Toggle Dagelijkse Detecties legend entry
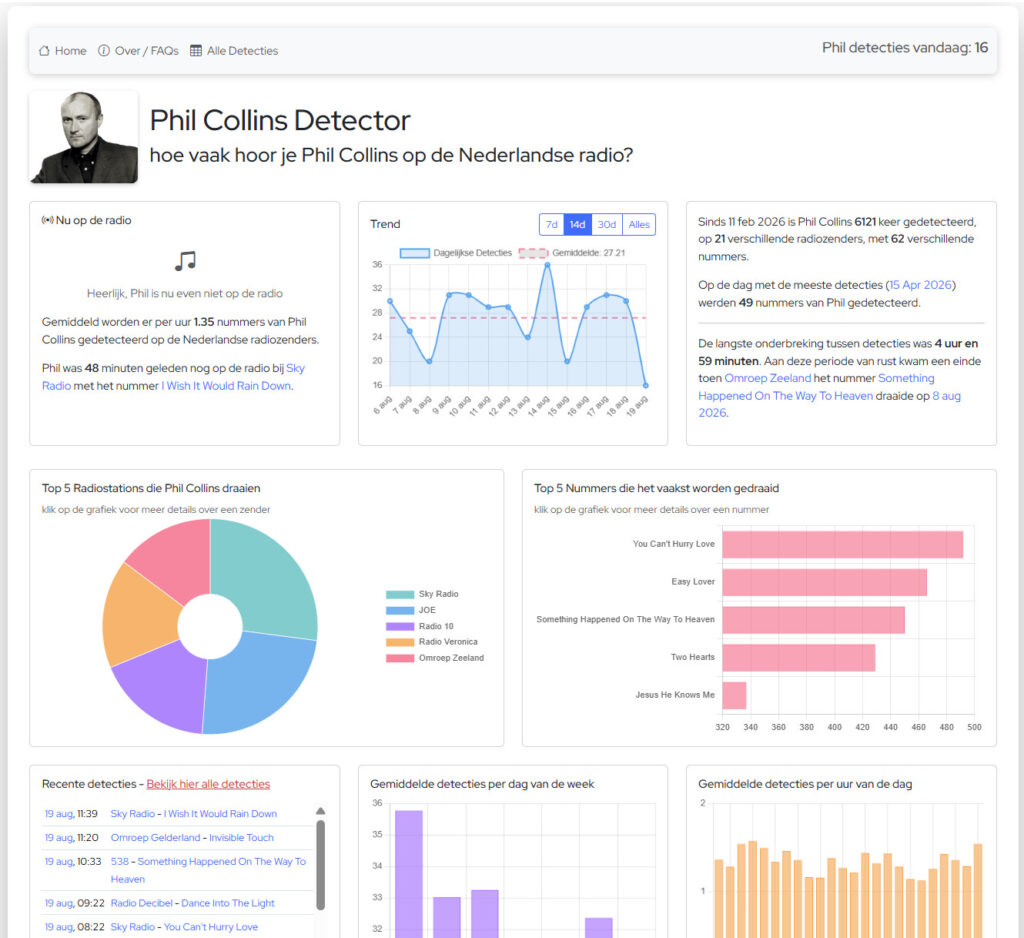Image resolution: width=1024 pixels, height=938 pixels. point(456,253)
